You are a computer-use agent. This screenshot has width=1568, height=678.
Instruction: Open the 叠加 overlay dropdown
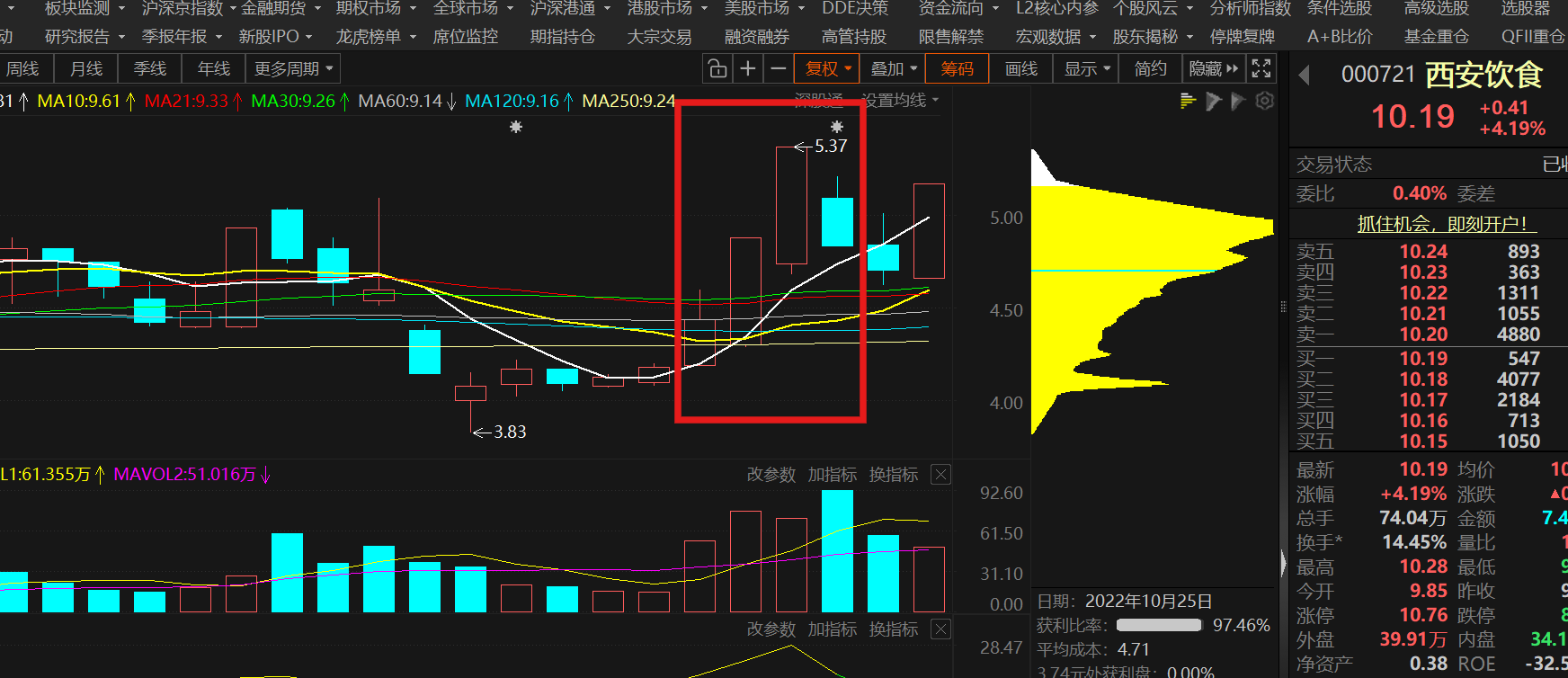click(x=893, y=68)
